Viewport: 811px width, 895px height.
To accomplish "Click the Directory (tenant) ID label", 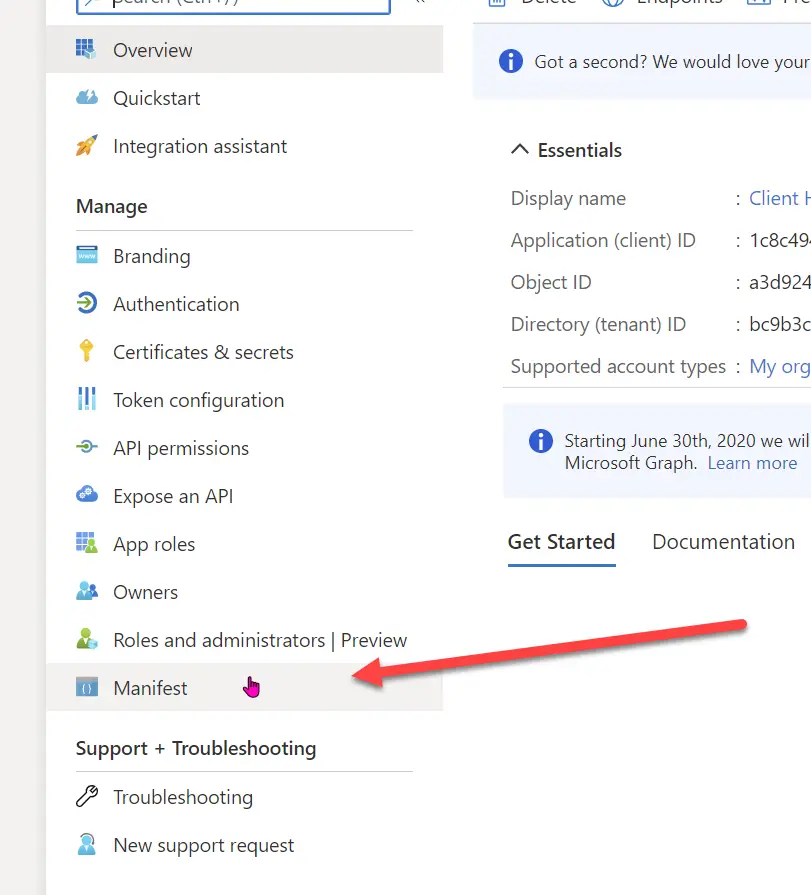I will tap(598, 324).
